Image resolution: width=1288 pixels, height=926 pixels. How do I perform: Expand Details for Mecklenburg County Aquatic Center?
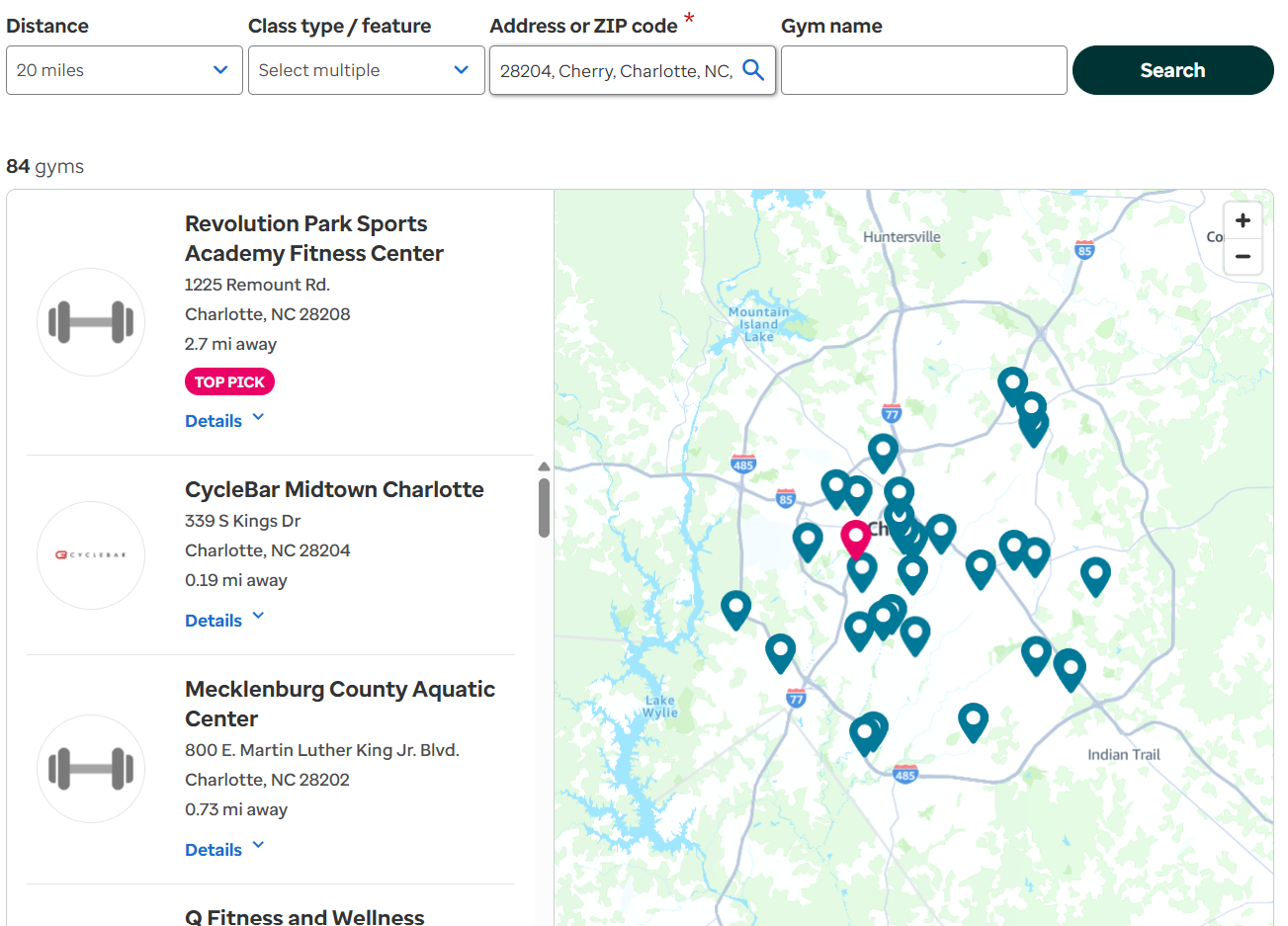point(224,850)
